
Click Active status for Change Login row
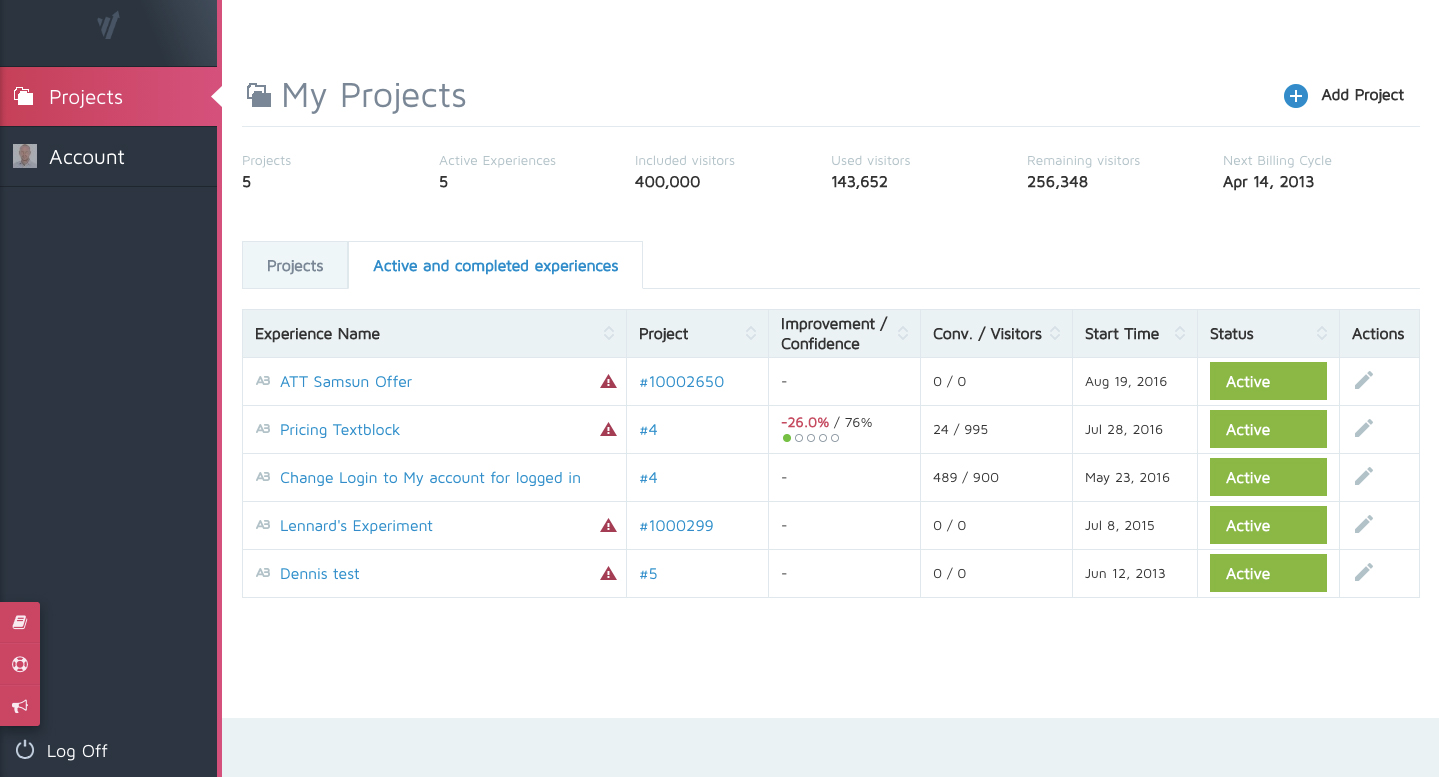[1268, 478]
